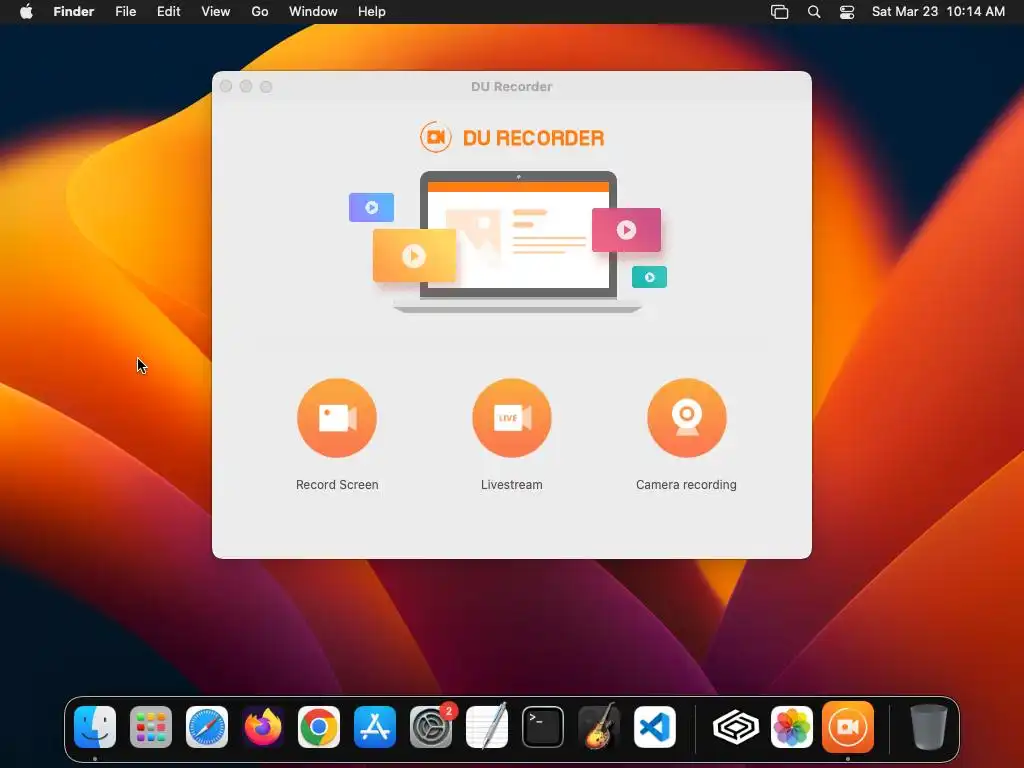Image resolution: width=1024 pixels, height=768 pixels.
Task: Open the View menu
Action: click(216, 12)
